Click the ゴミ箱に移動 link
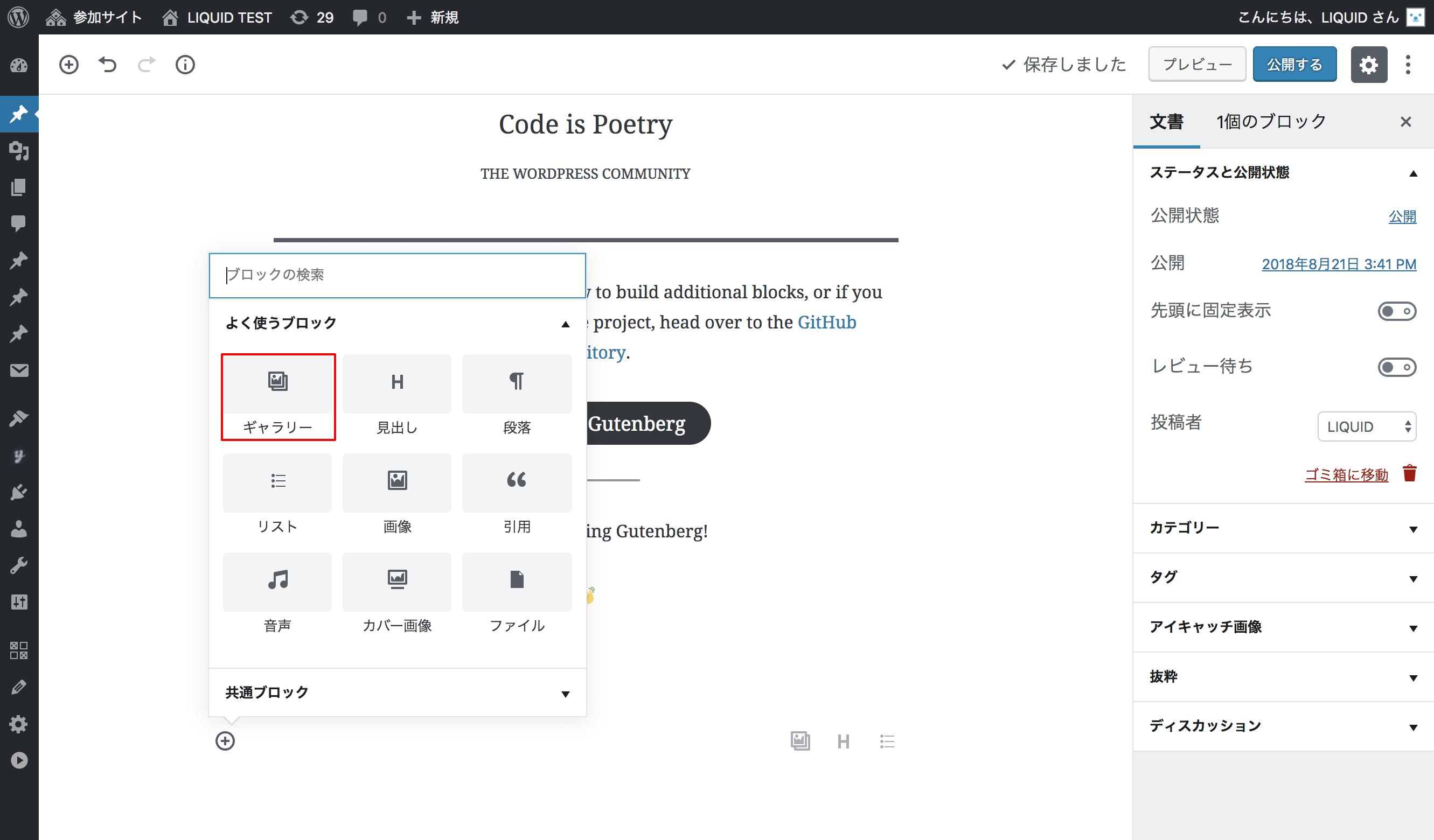The height and width of the screenshot is (840, 1434). [1348, 475]
